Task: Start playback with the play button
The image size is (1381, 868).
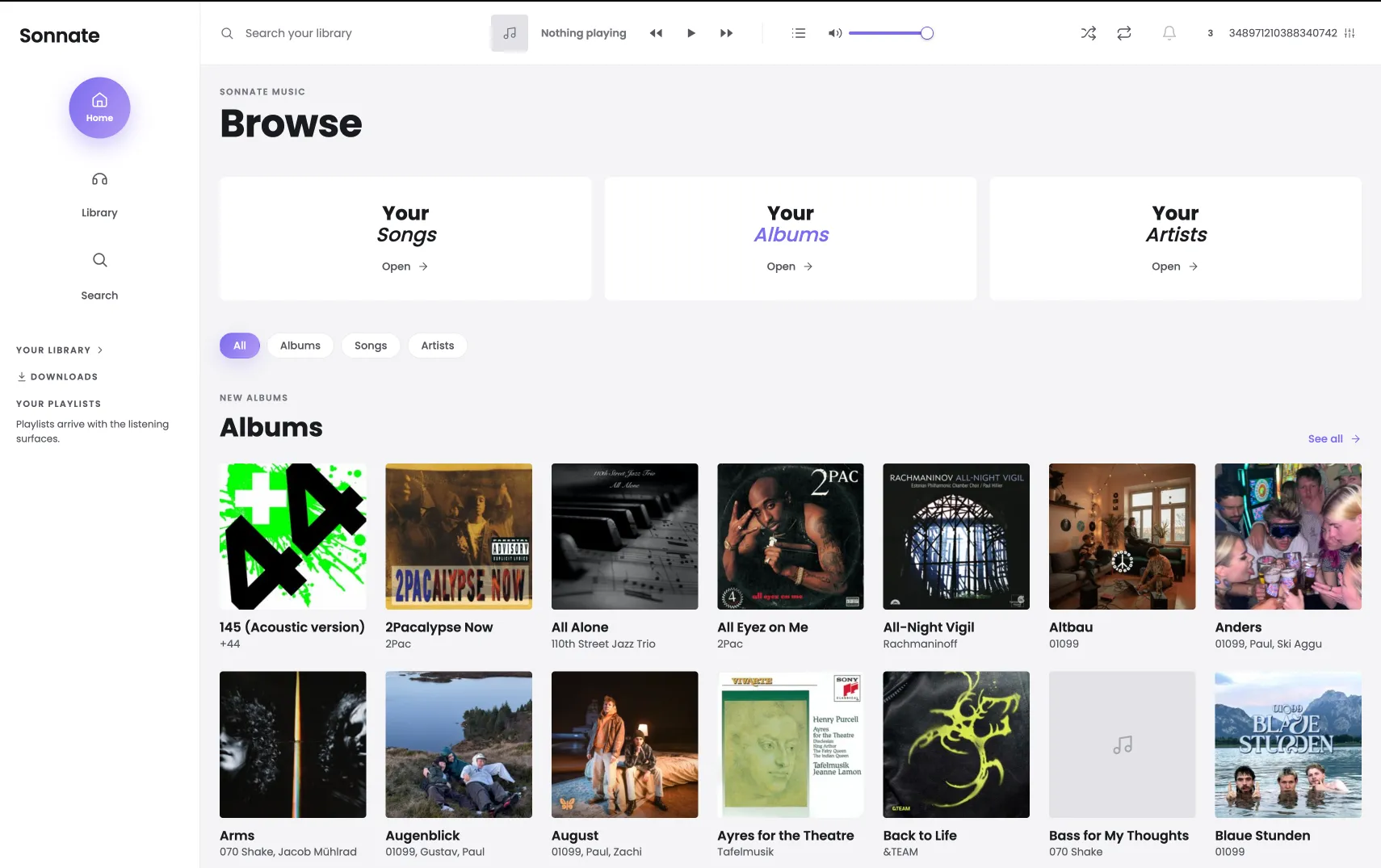Action: coord(691,33)
